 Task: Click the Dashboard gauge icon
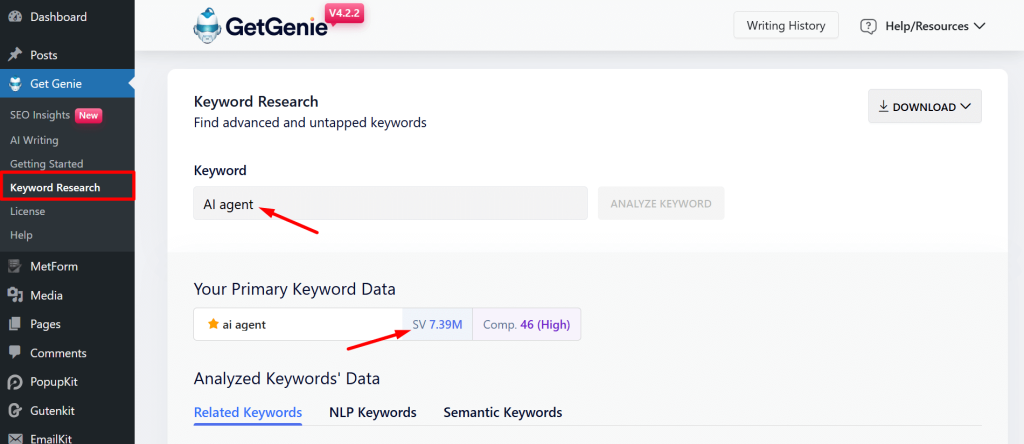click(x=15, y=16)
